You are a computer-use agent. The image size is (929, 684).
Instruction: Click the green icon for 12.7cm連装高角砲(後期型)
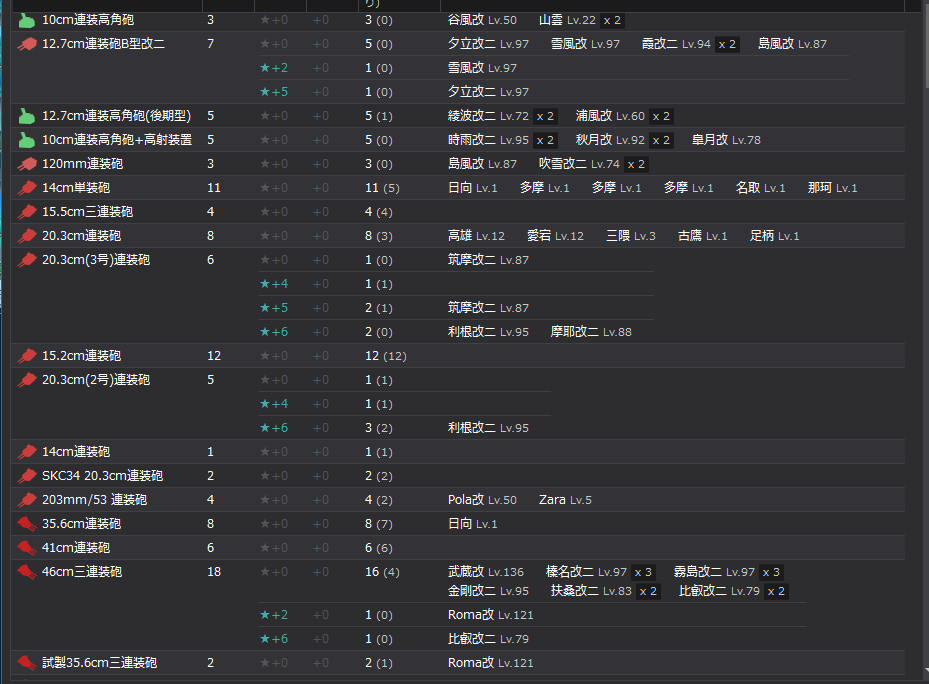[x=27, y=116]
